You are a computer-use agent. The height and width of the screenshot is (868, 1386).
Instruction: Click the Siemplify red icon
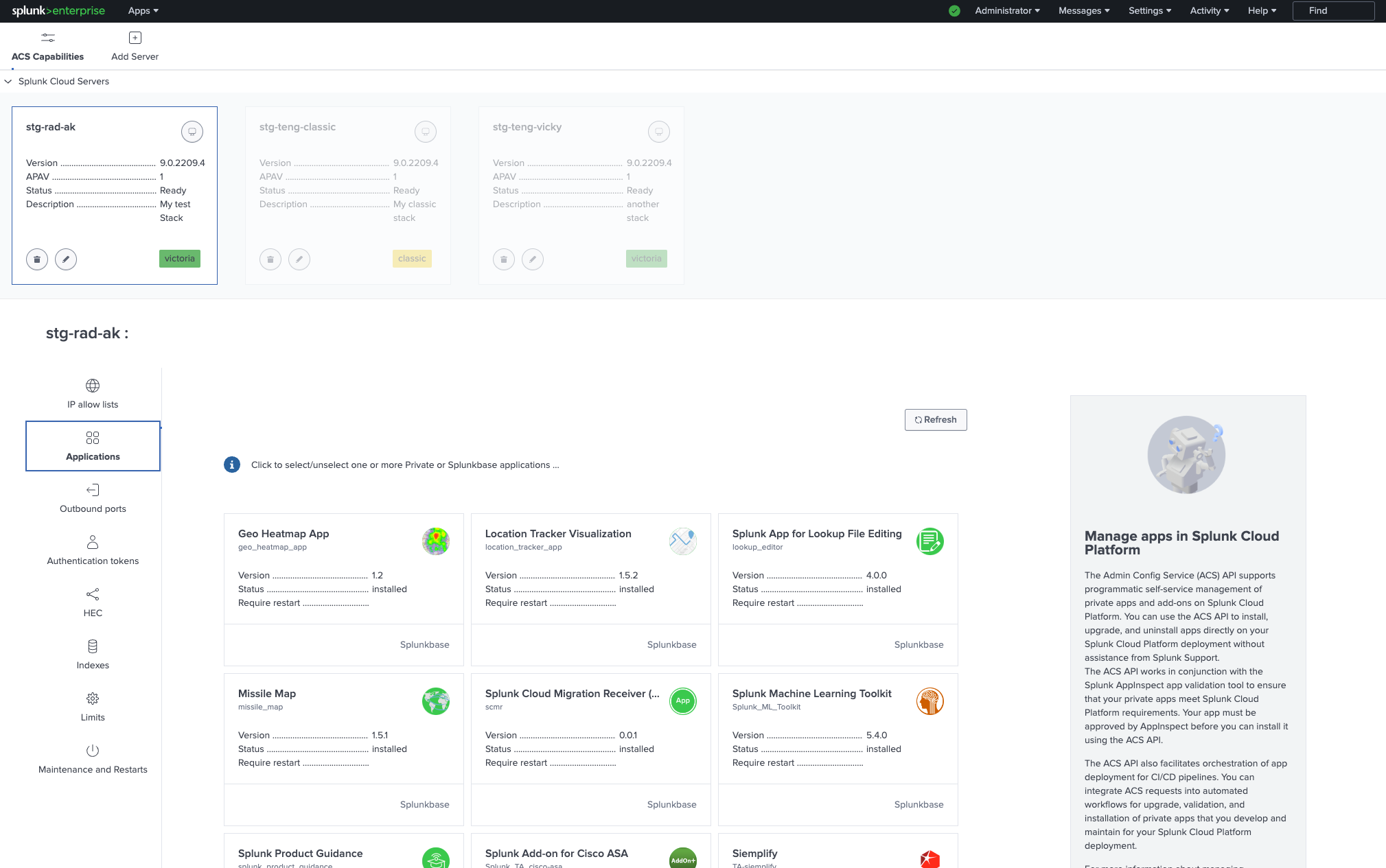(930, 858)
